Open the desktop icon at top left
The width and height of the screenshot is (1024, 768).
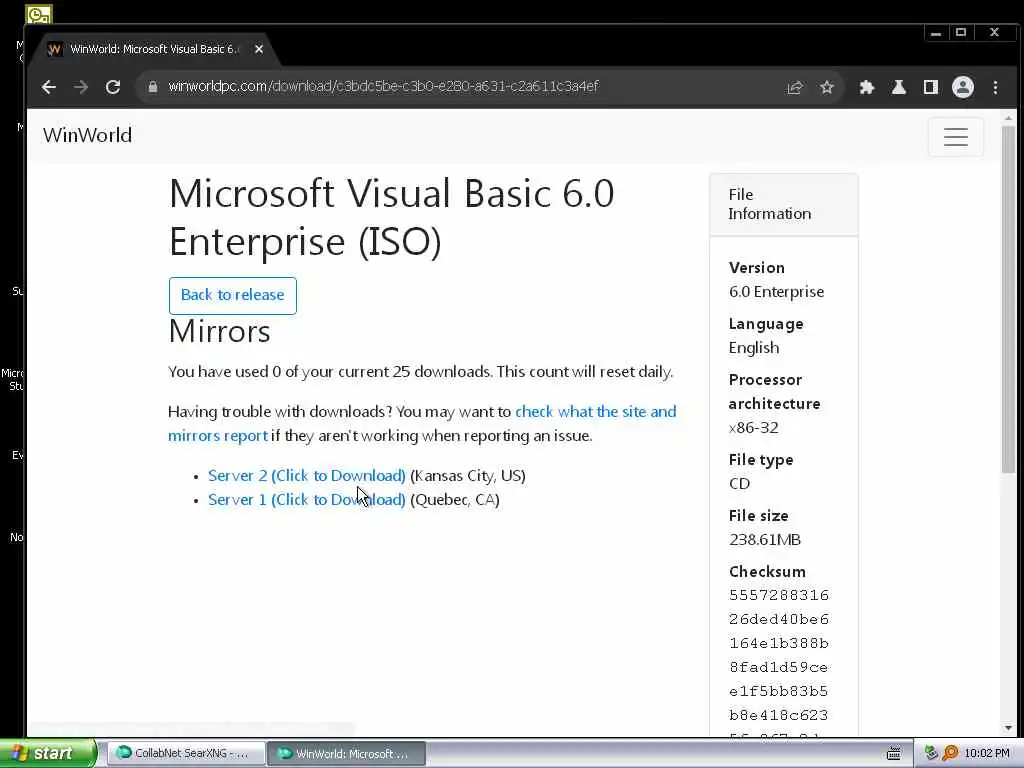pyautogui.click(x=38, y=13)
